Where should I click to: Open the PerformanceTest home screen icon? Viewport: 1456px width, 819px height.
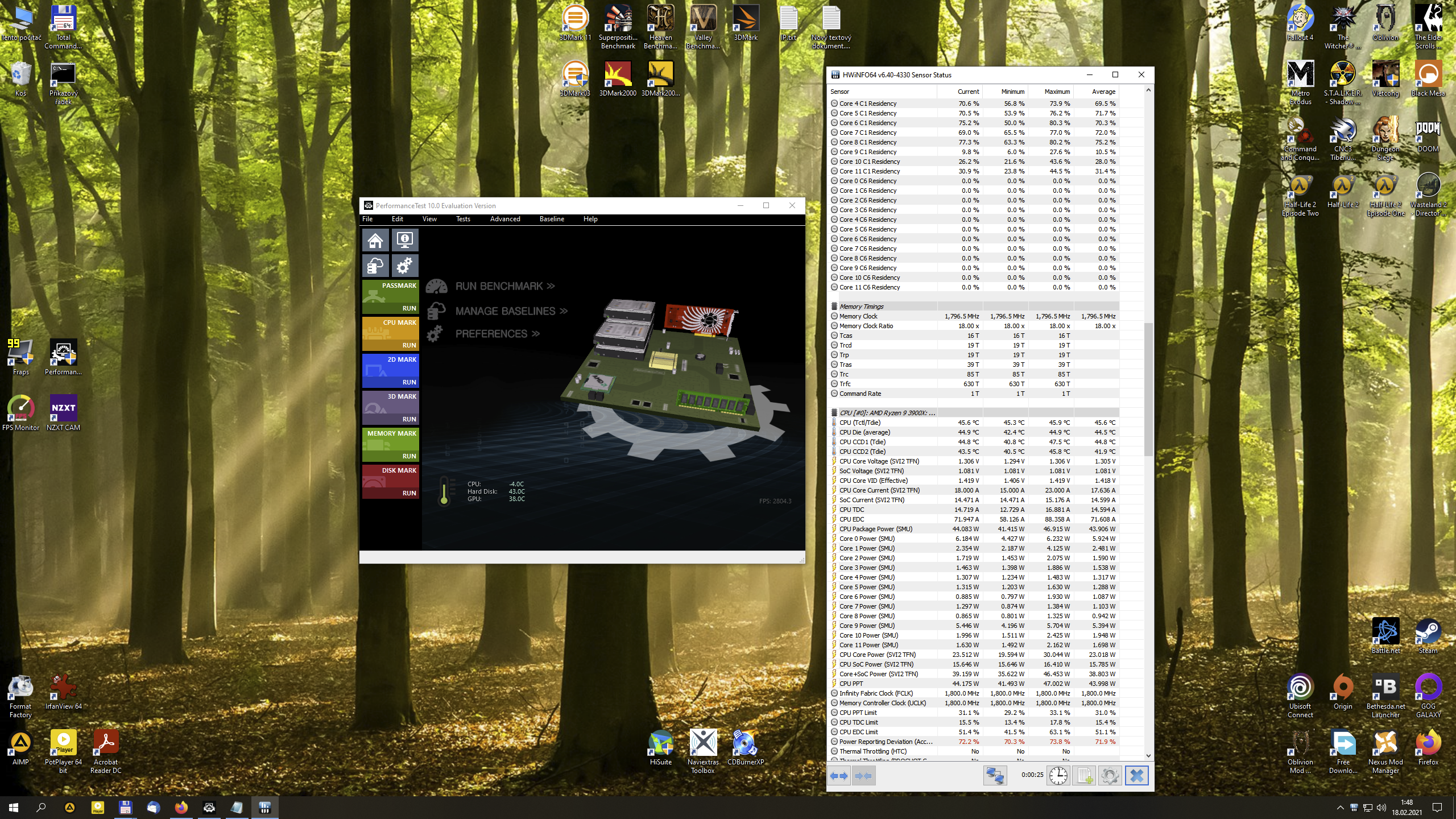[x=375, y=241]
